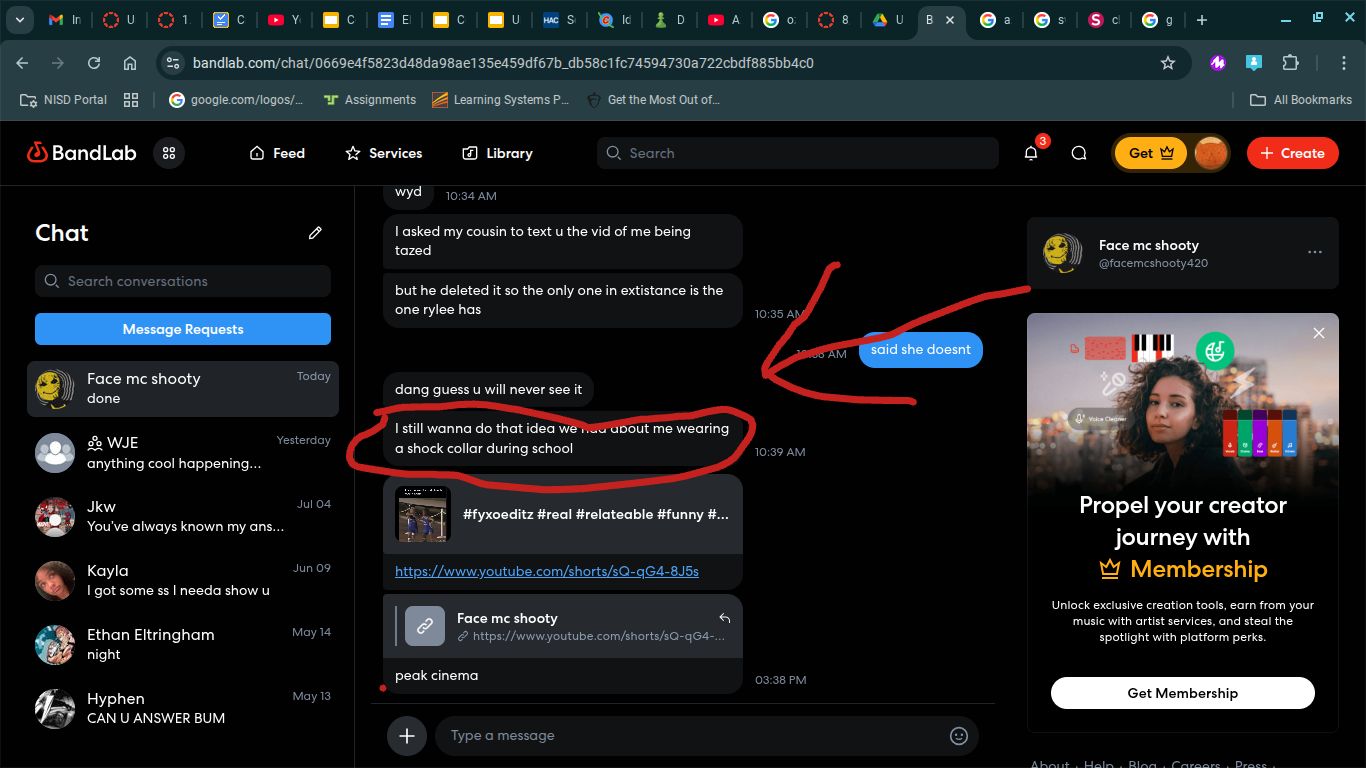1366x768 pixels.
Task: Go to the Feed tab
Action: [276, 153]
